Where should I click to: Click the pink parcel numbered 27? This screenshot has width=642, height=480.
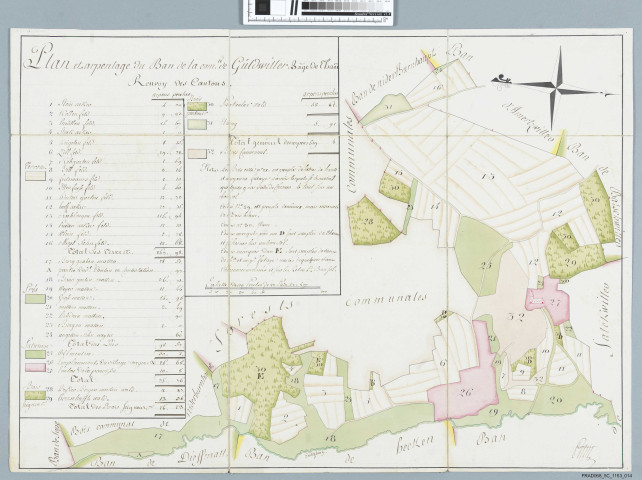(x=553, y=302)
